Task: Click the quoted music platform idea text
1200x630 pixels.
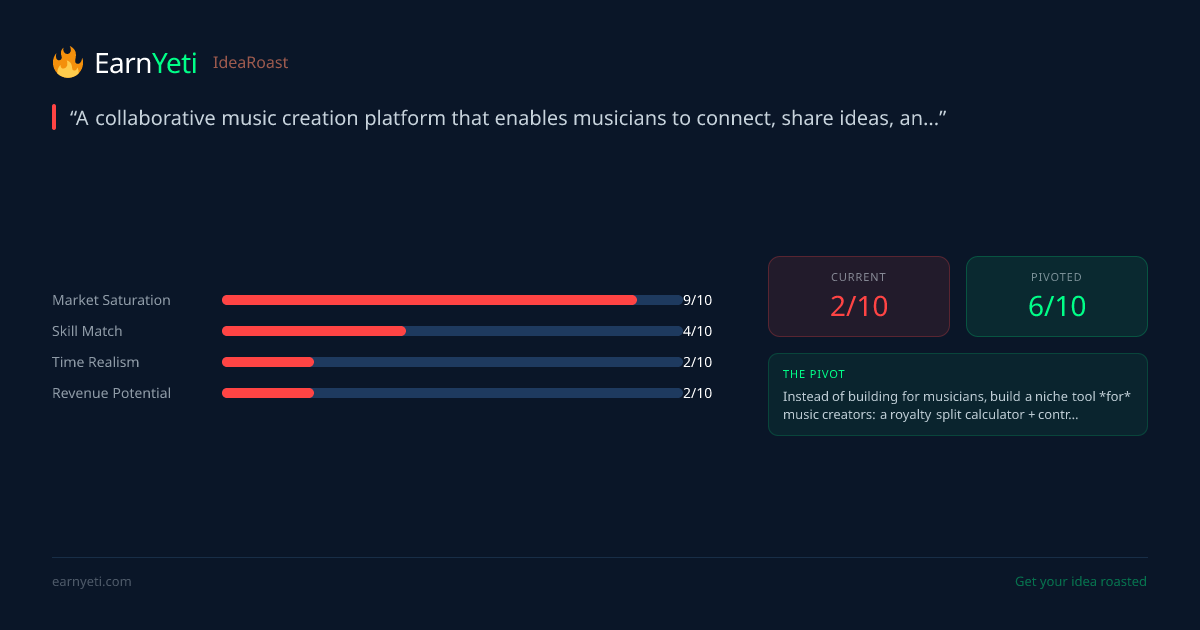Action: [x=508, y=118]
